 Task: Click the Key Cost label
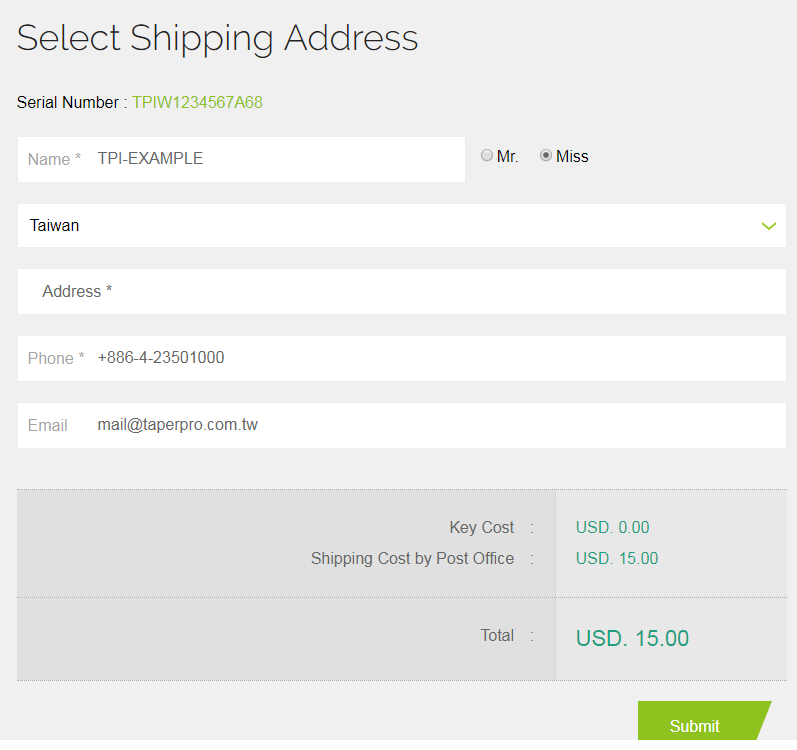481,528
